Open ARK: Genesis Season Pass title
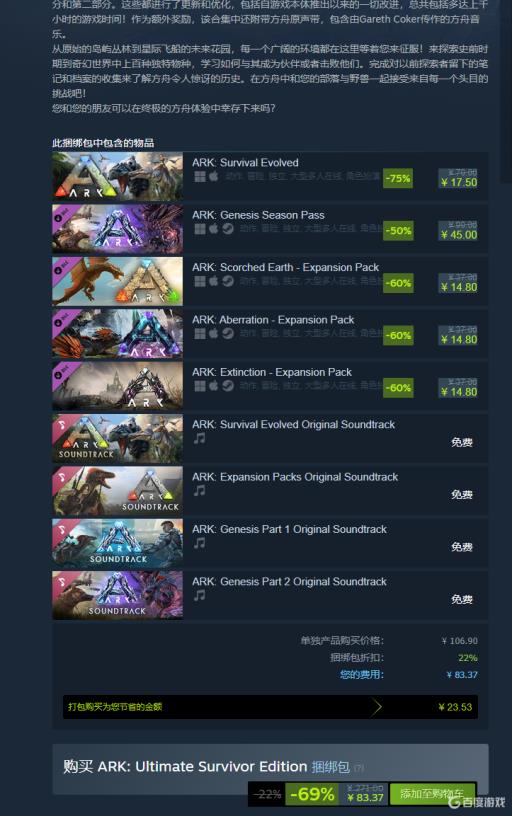 (x=258, y=215)
